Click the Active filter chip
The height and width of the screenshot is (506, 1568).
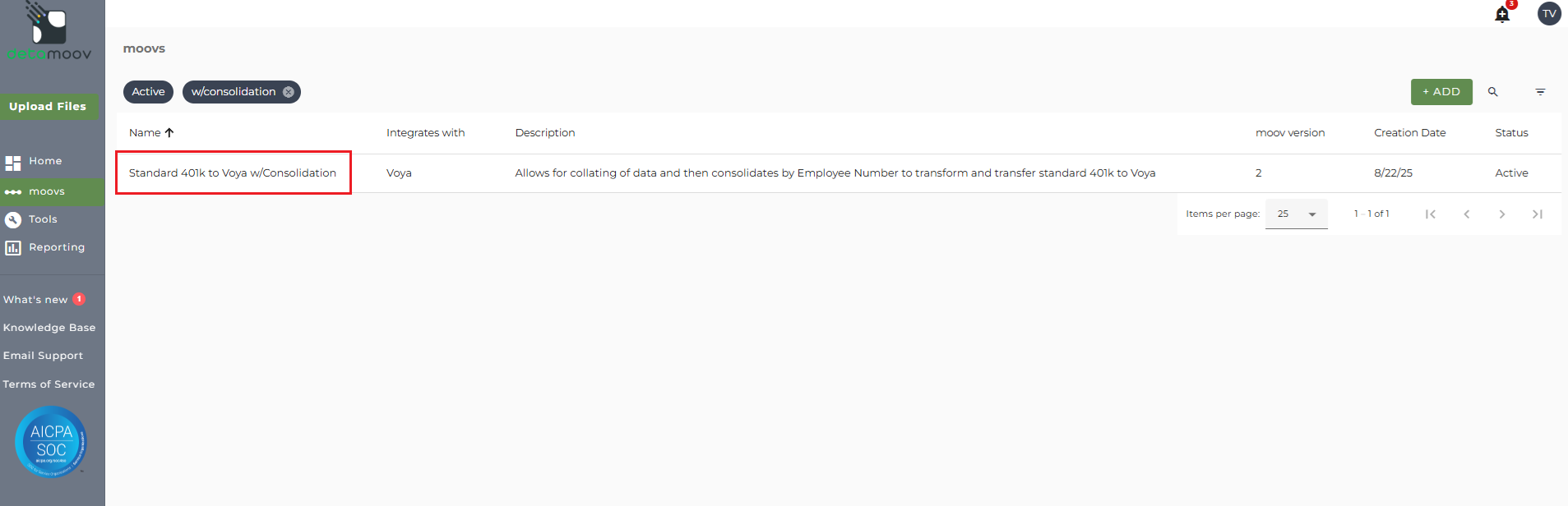pyautogui.click(x=148, y=92)
